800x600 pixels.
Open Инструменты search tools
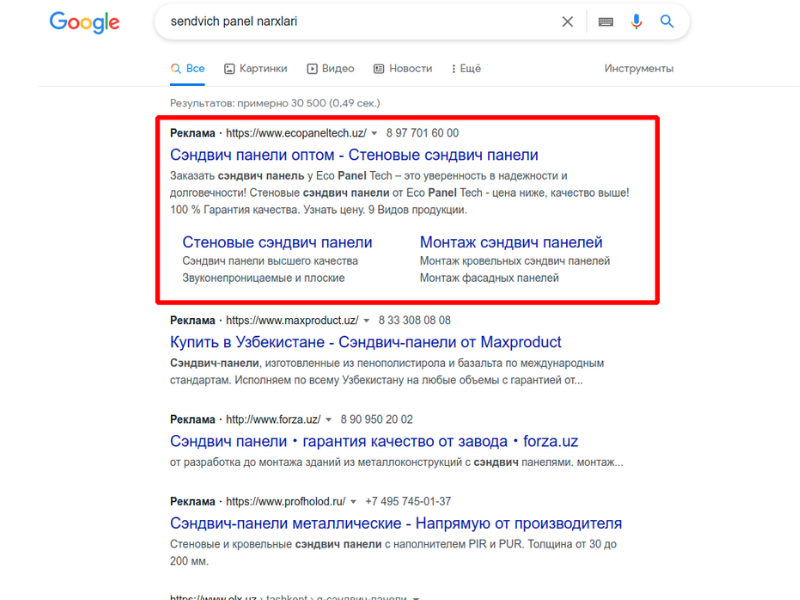click(x=639, y=68)
